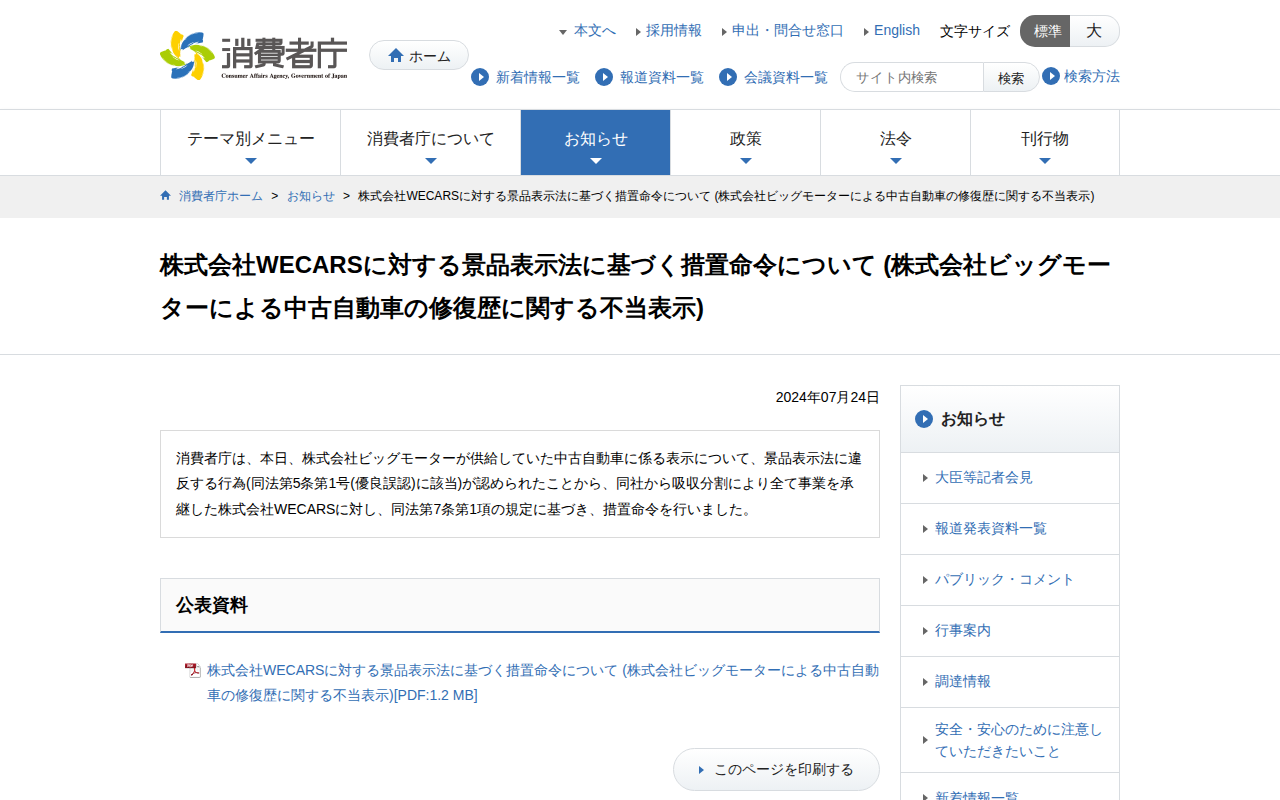This screenshot has height=800, width=1280.
Task: Click the home icon in the breadcrumb
Action: point(166,196)
